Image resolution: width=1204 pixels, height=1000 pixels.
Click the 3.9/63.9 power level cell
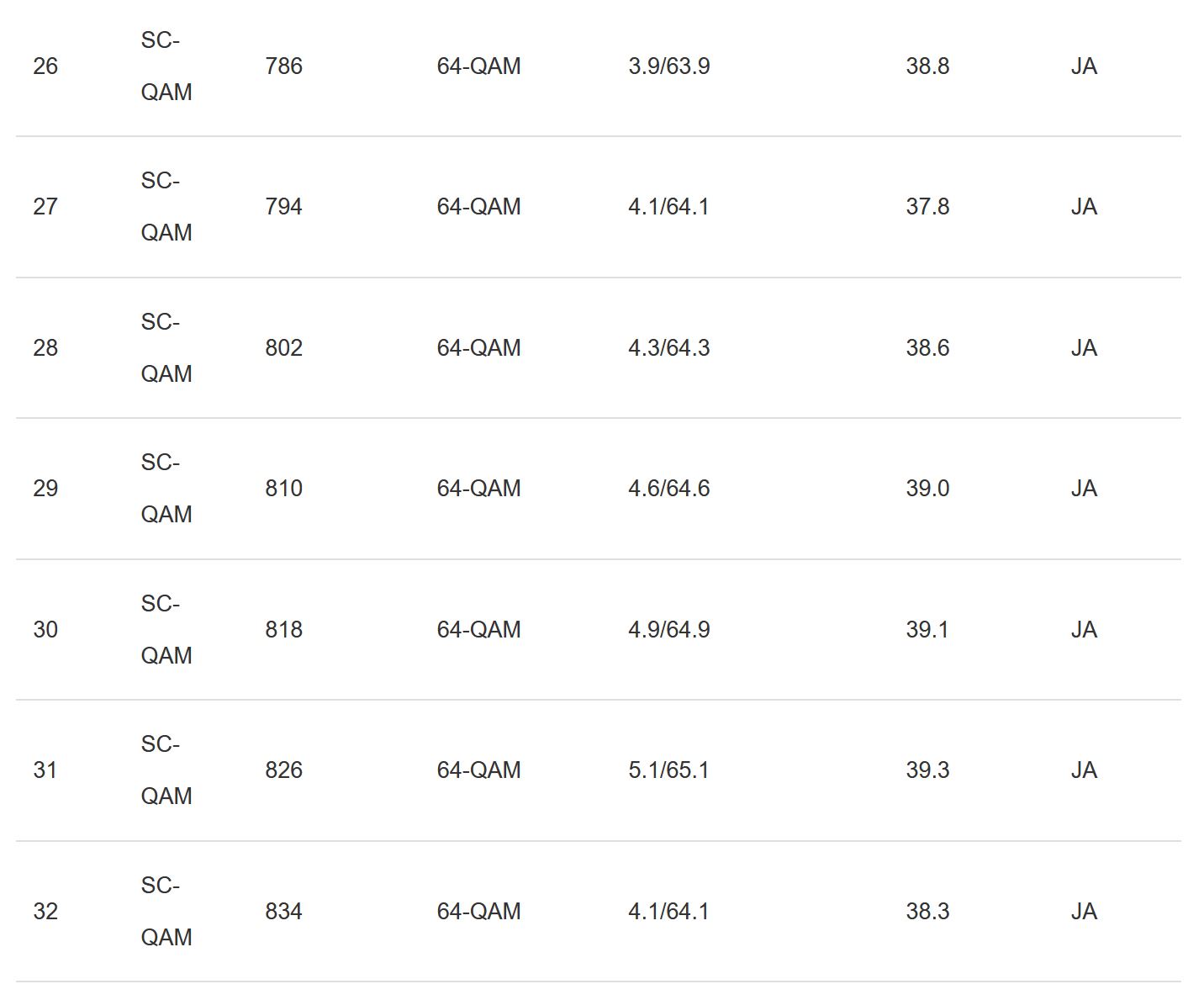668,66
